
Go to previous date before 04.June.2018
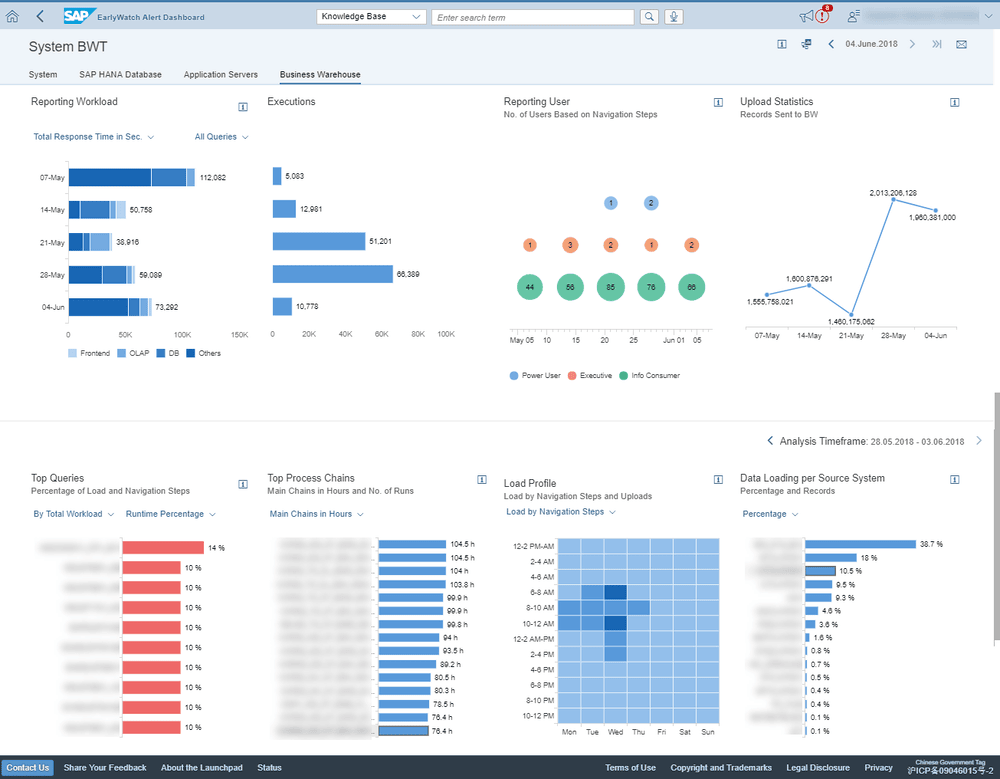tap(831, 44)
